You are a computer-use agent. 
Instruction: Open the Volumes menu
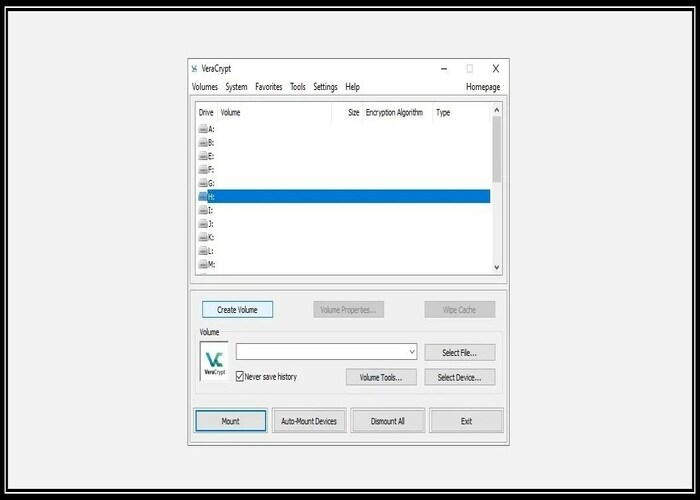pos(205,87)
